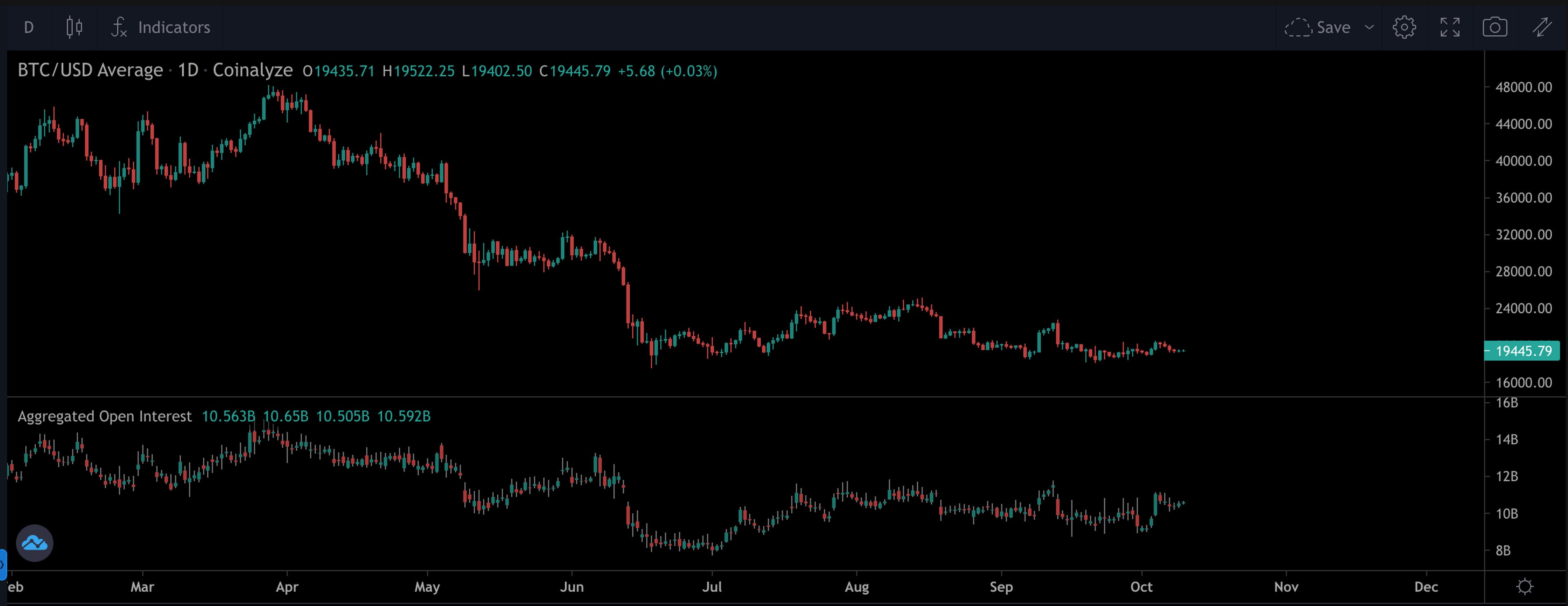Click the Indicators text button
This screenshot has width=1568, height=606.
(174, 27)
